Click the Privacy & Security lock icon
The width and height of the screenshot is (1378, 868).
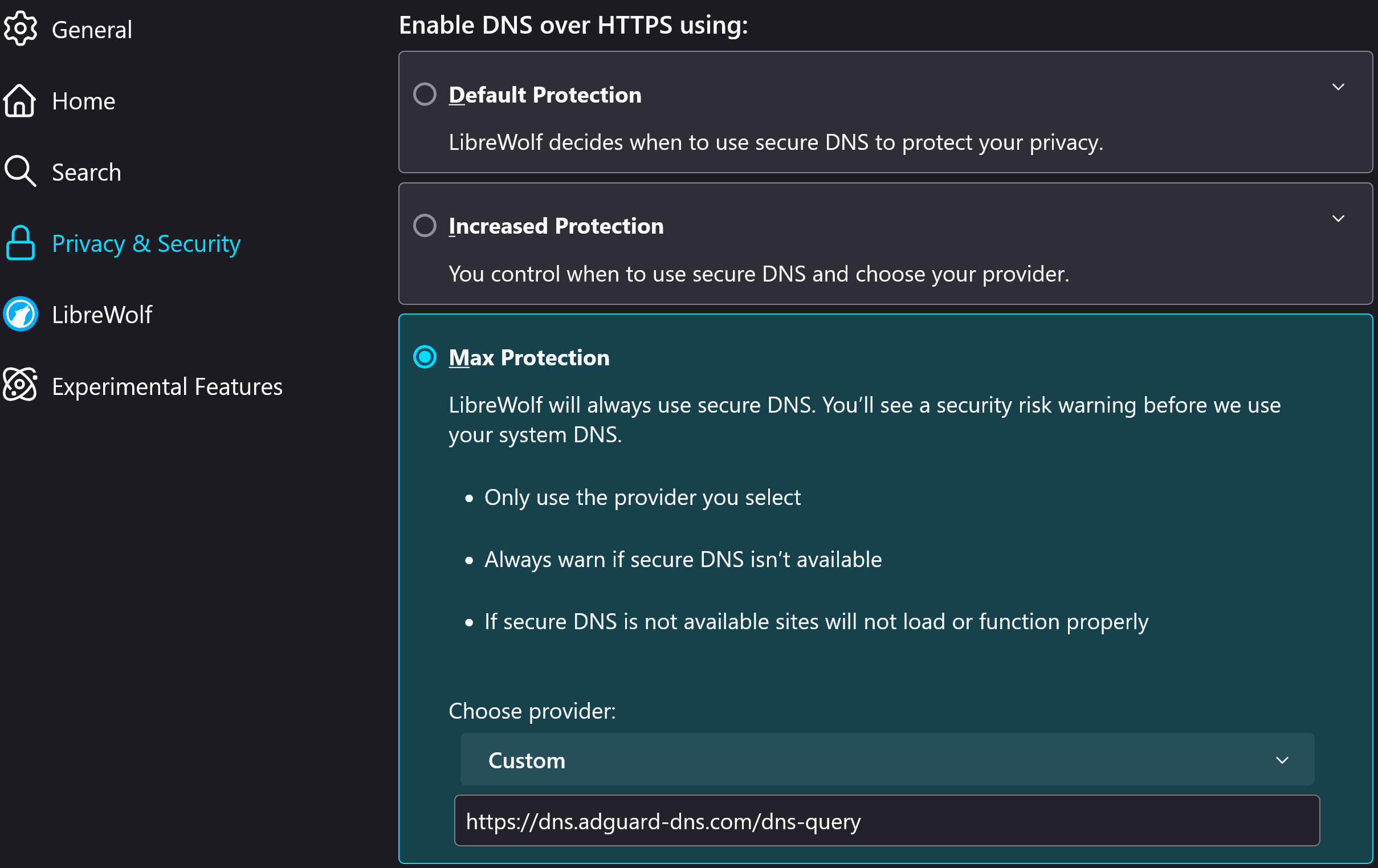tap(20, 243)
